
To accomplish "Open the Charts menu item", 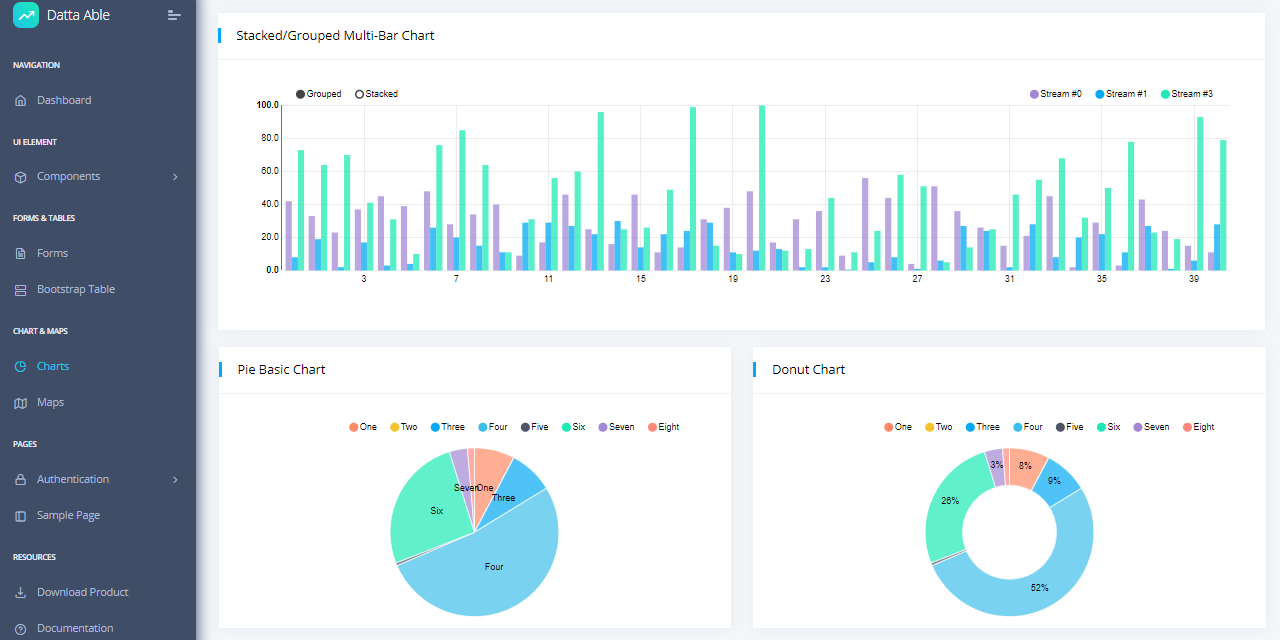I will (53, 366).
